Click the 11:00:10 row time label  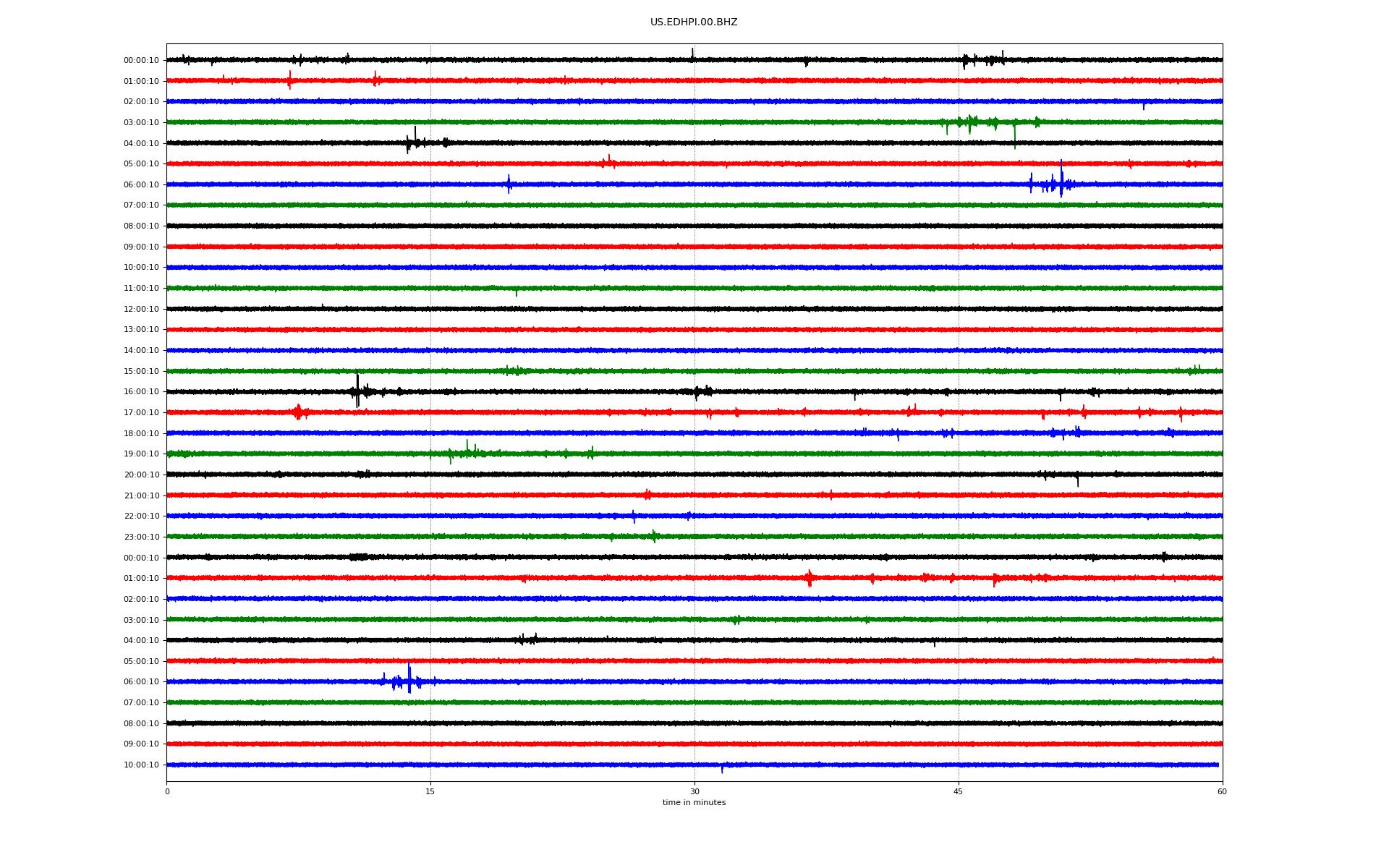click(141, 289)
